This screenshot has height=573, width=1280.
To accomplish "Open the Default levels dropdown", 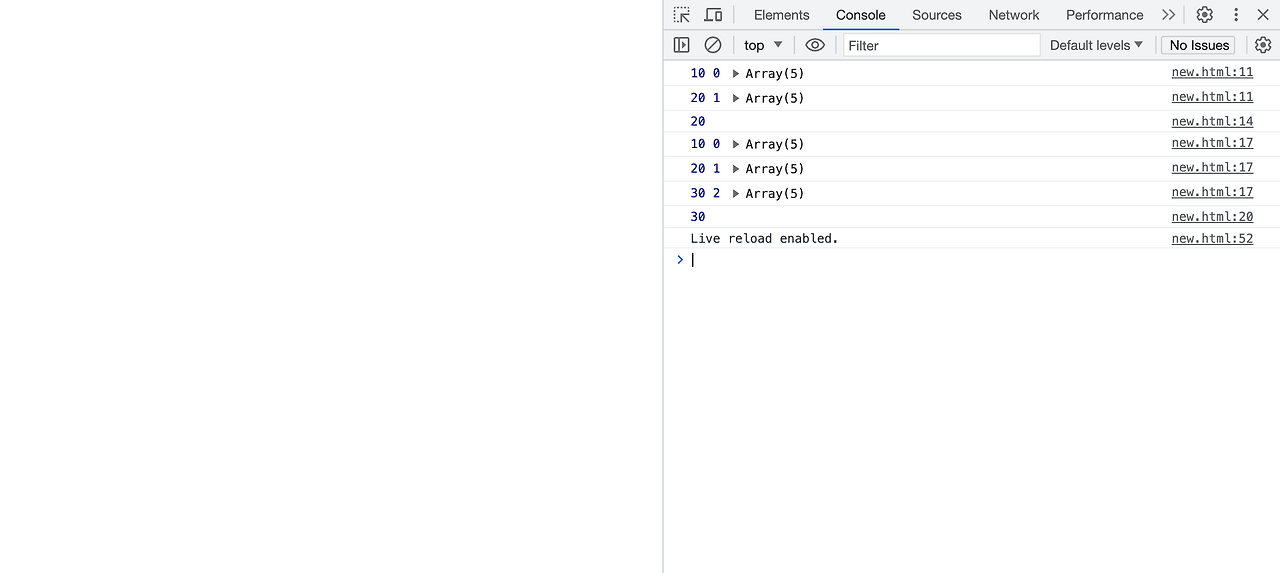I will click(x=1096, y=45).
